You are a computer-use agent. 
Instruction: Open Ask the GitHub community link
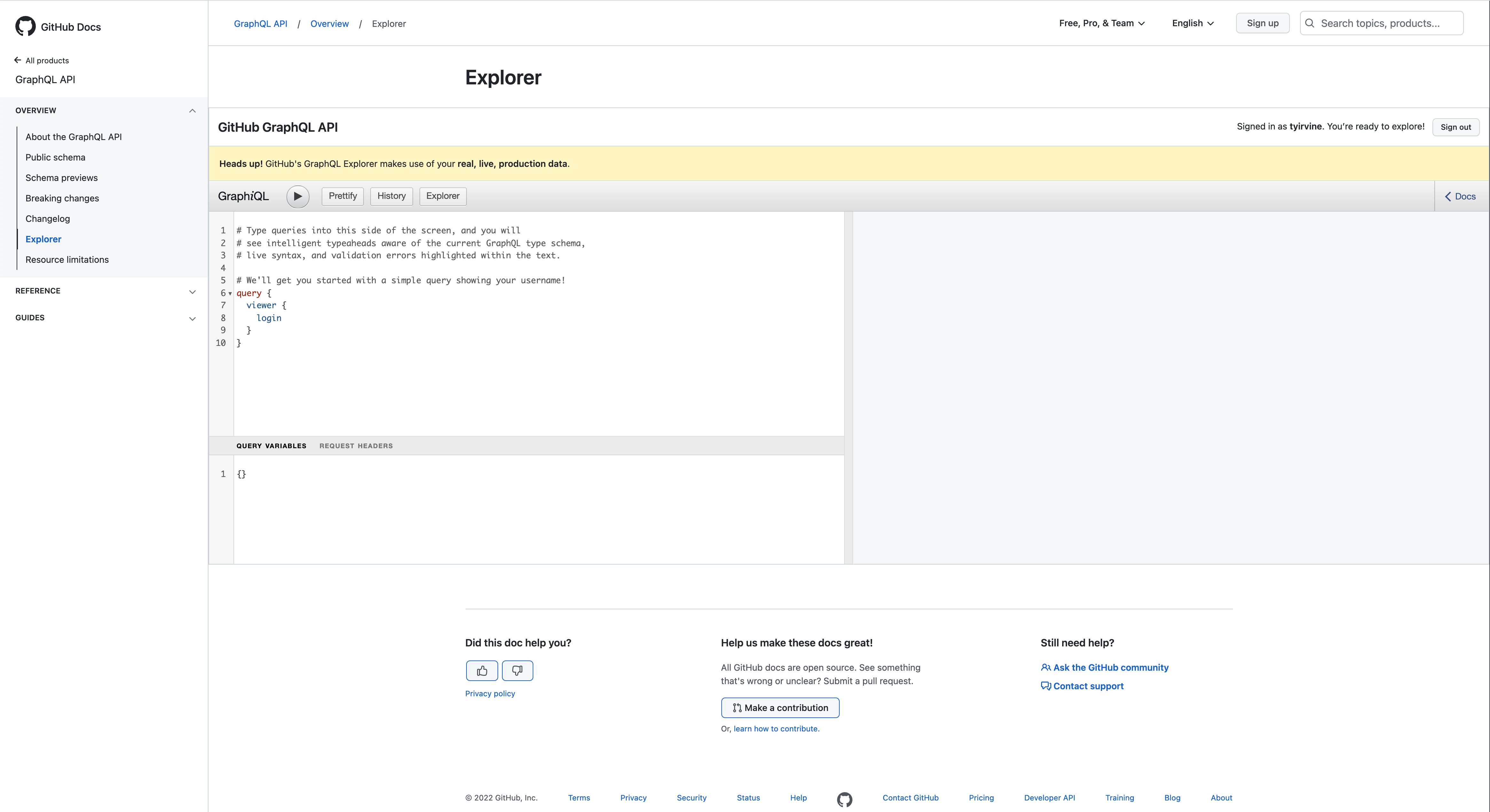click(x=1104, y=668)
